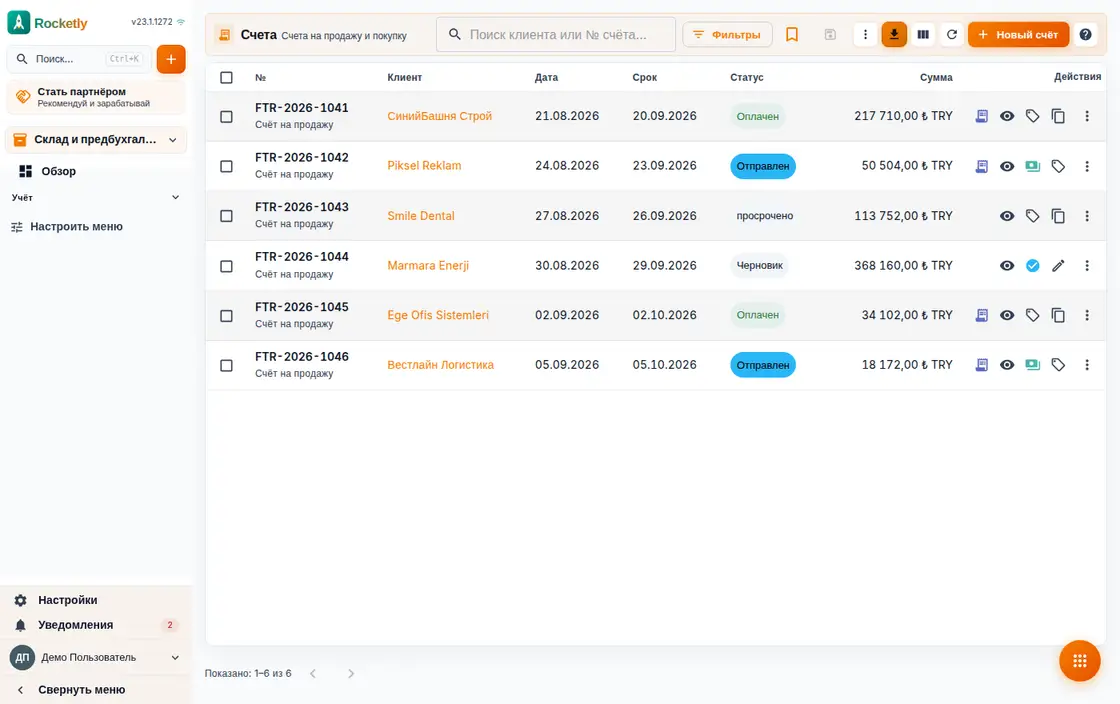Viewport: 1120px width, 704px height.
Task: Click the tag icon for FTR-2026-1043
Action: pos(1032,216)
